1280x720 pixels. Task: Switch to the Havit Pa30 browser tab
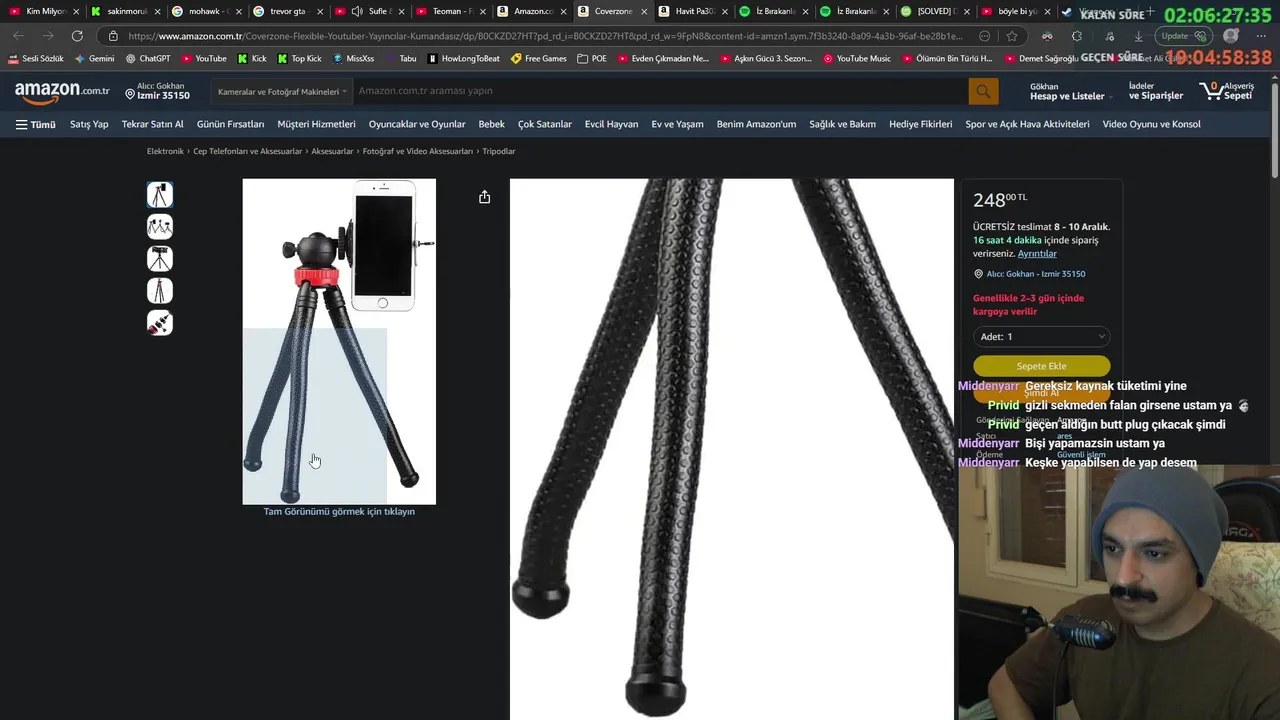(x=695, y=11)
